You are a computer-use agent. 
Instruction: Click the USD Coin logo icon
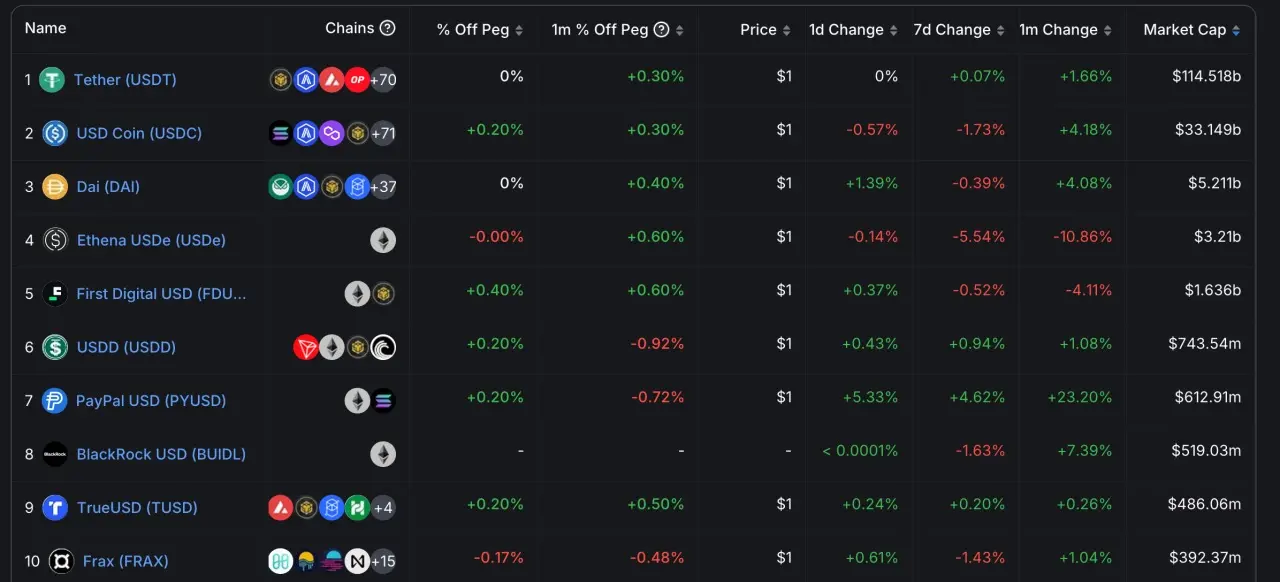[x=55, y=133]
